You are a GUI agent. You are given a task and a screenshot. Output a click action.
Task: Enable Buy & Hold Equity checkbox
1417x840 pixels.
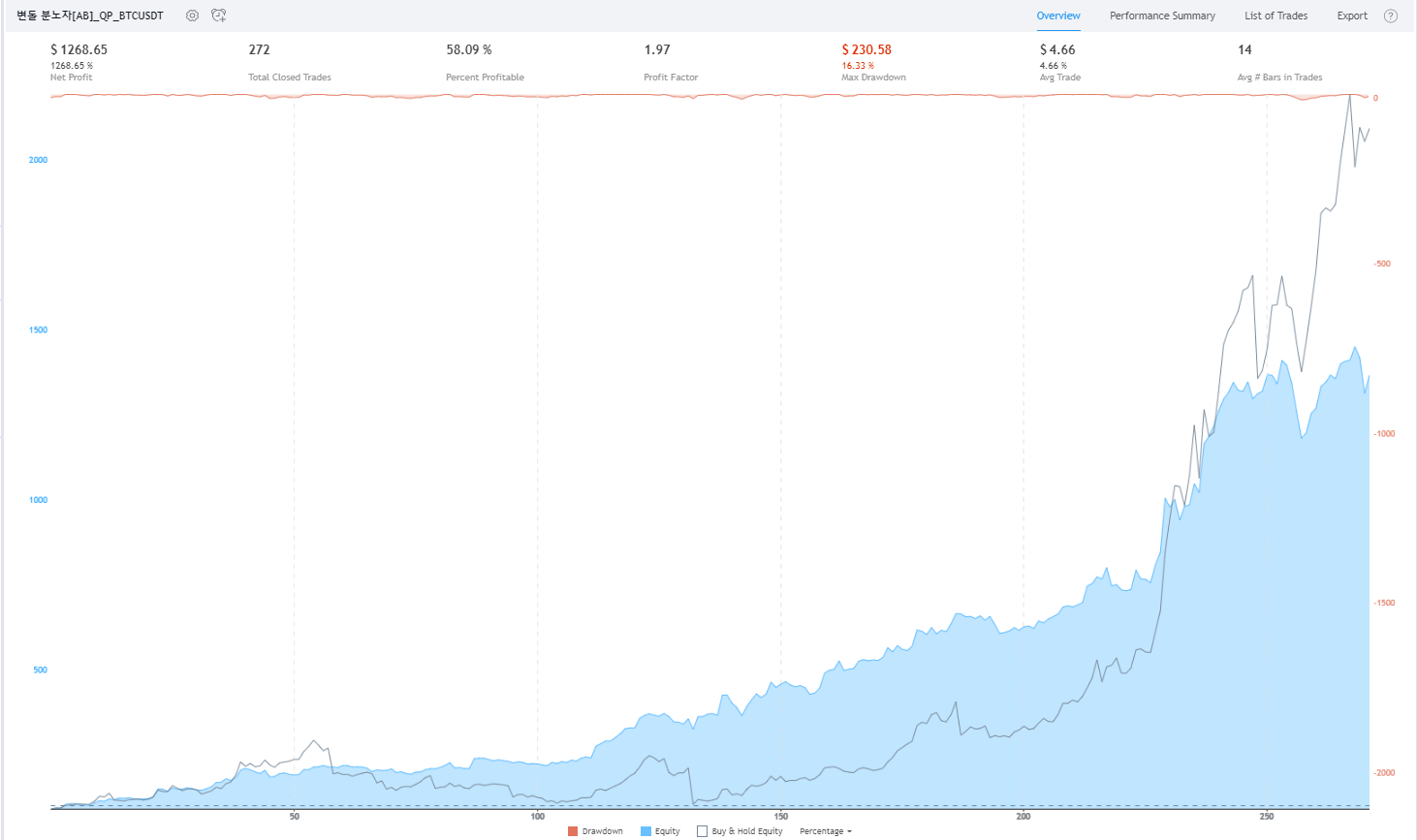pos(702,831)
